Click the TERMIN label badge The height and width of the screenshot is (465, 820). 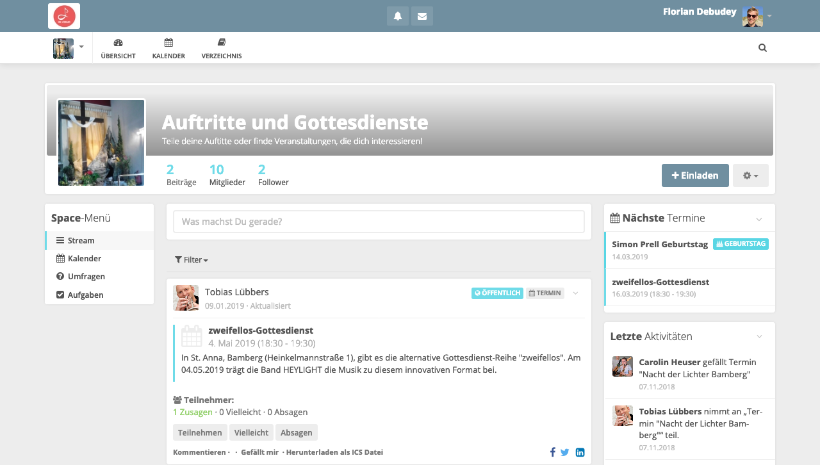pos(545,293)
